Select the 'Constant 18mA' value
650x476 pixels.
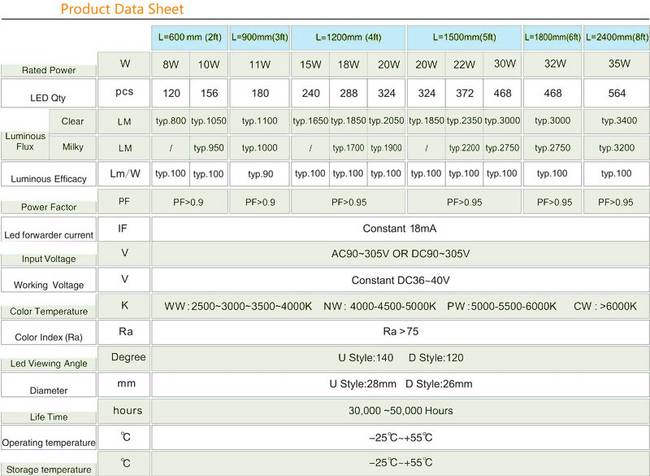pos(400,228)
